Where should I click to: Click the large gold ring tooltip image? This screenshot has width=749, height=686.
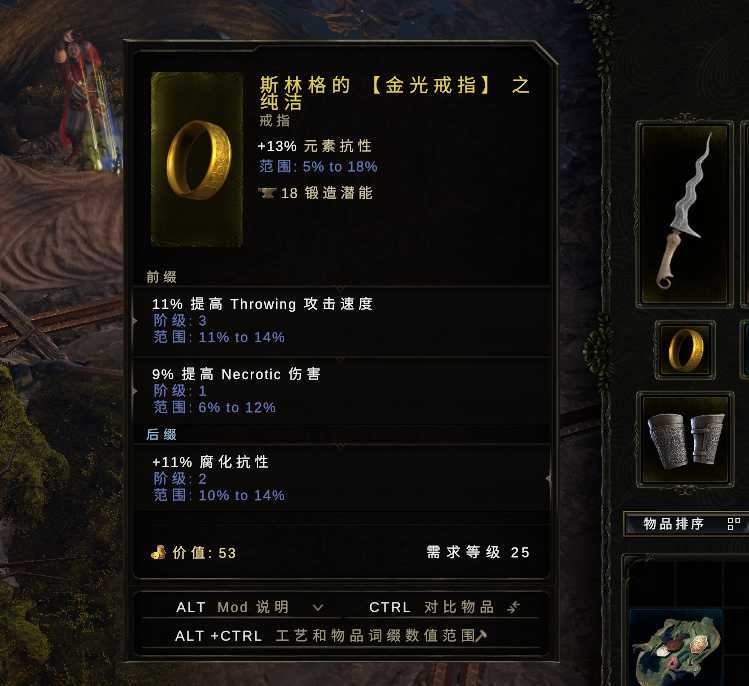[197, 159]
